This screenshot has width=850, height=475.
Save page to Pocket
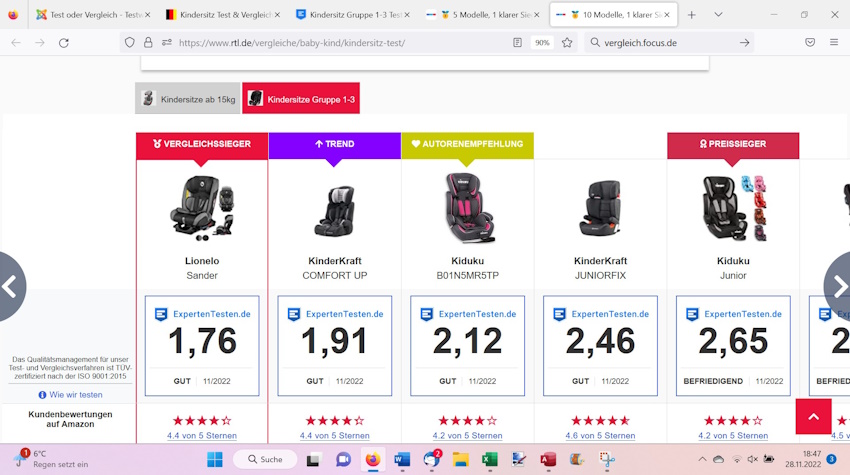tap(810, 42)
